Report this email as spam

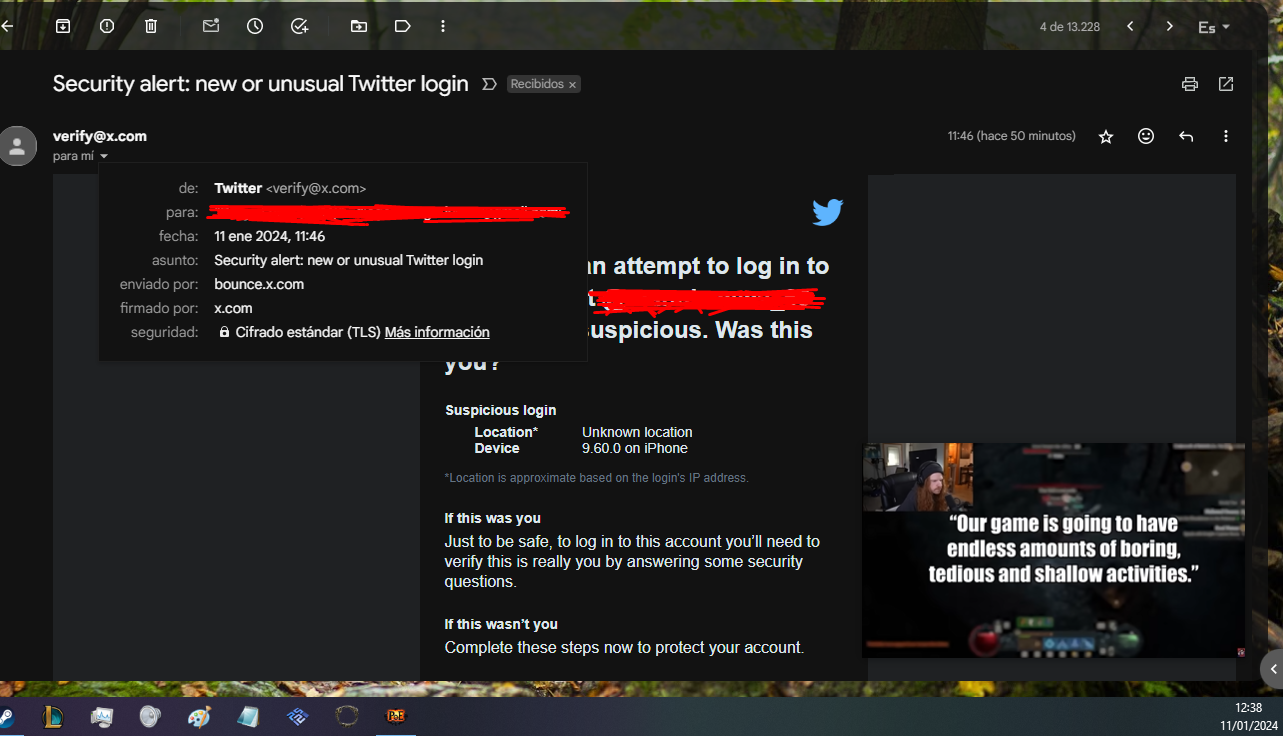[x=107, y=26]
